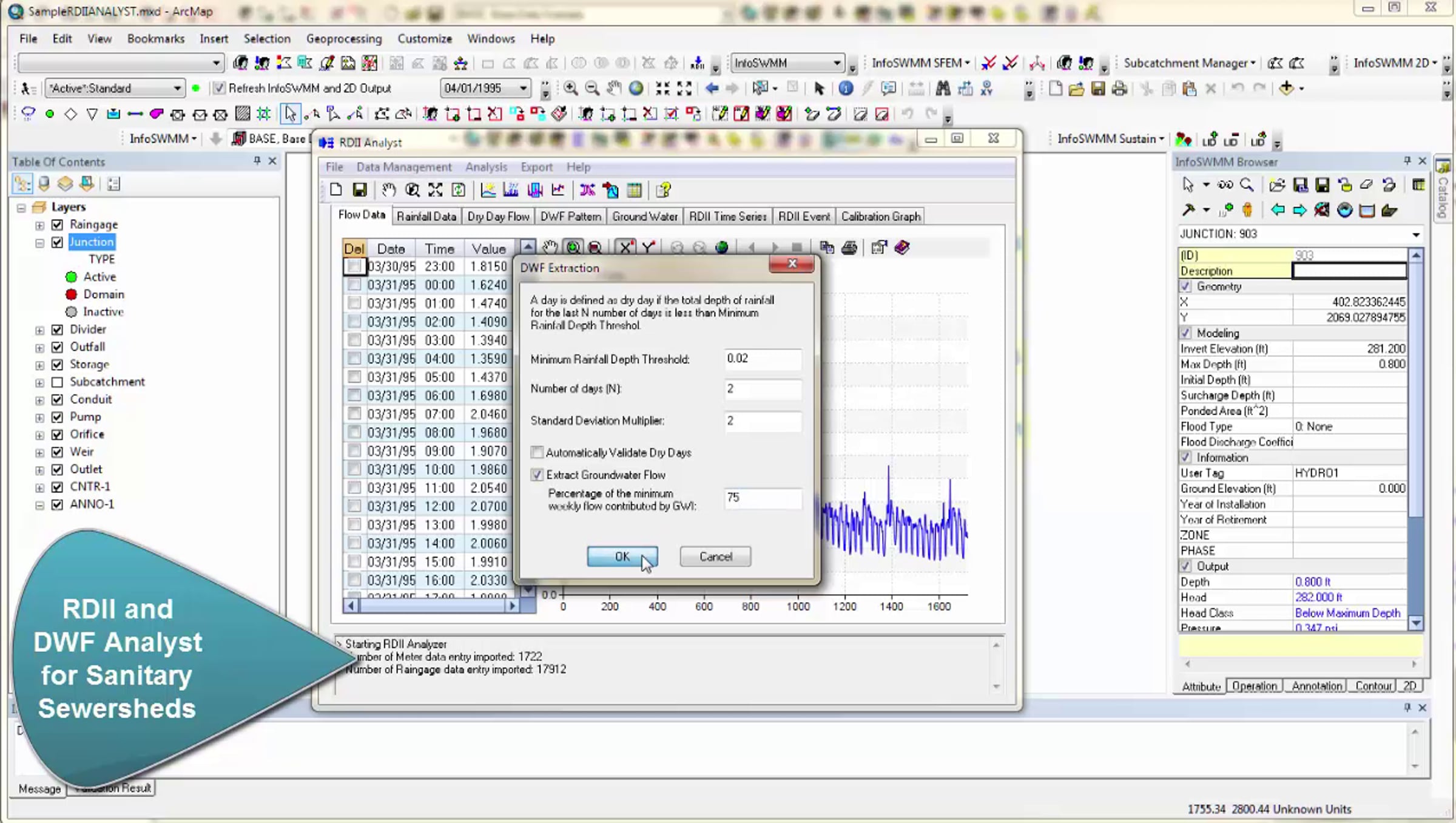
Task: Click List By Source icon in Table Of Contents
Action: [x=44, y=184]
